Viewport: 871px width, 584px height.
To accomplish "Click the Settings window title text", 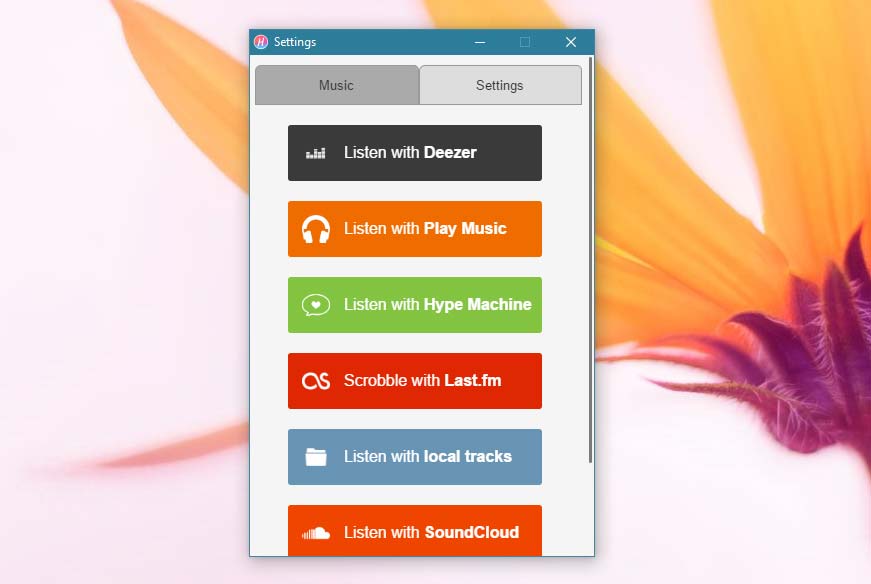I will click(295, 42).
